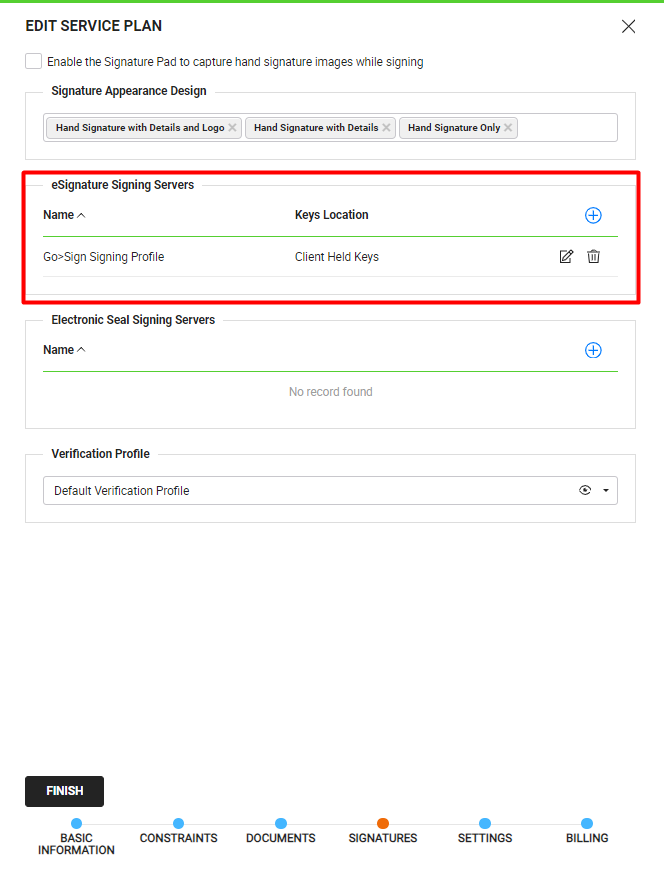Select the Settings step

[x=485, y=825]
